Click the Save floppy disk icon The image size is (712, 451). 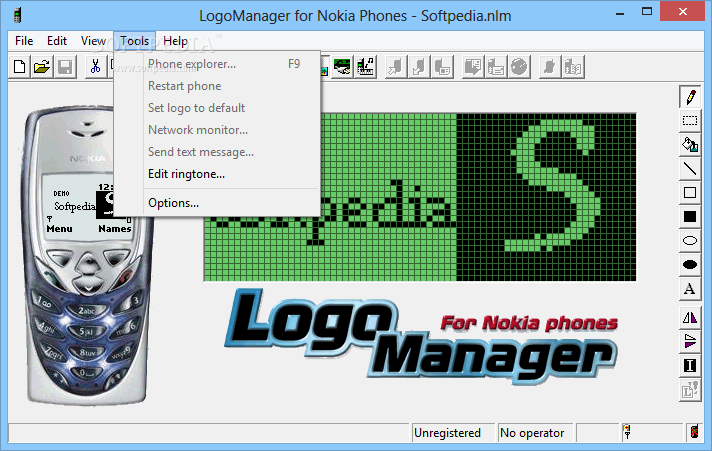[x=65, y=67]
